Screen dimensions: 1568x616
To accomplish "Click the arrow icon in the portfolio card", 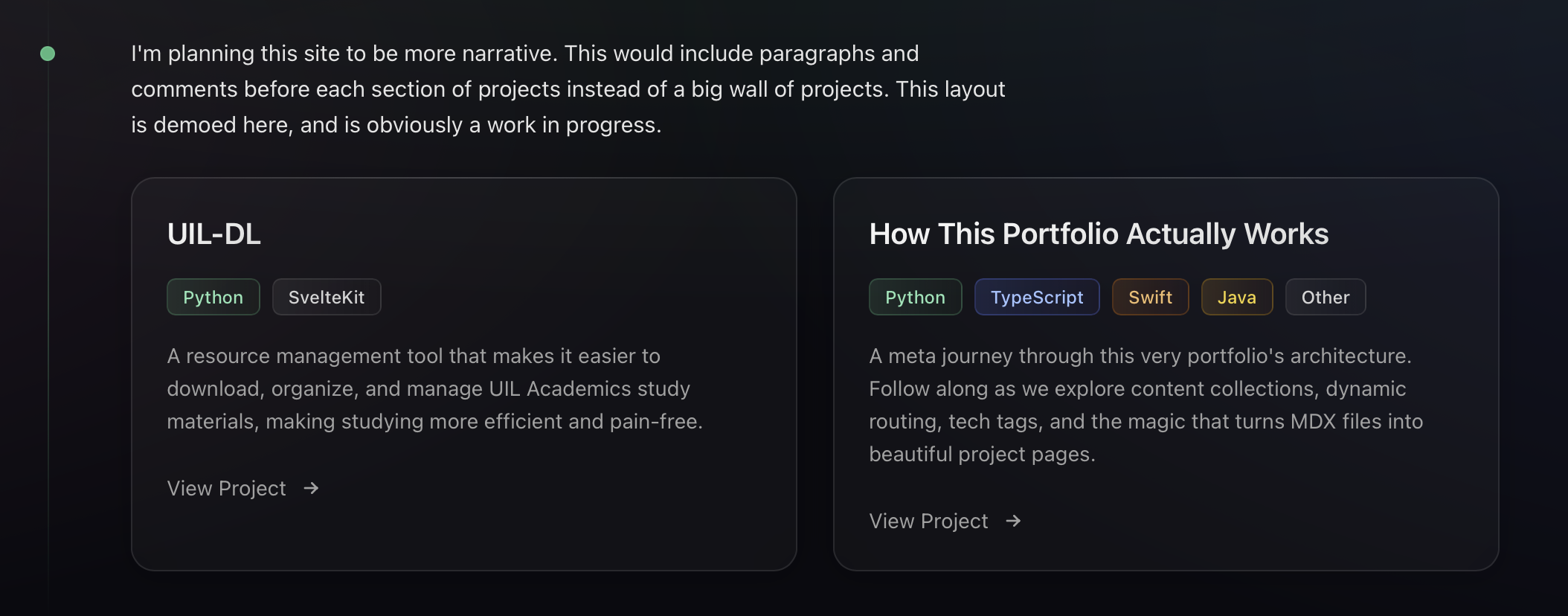I will tap(1013, 521).
